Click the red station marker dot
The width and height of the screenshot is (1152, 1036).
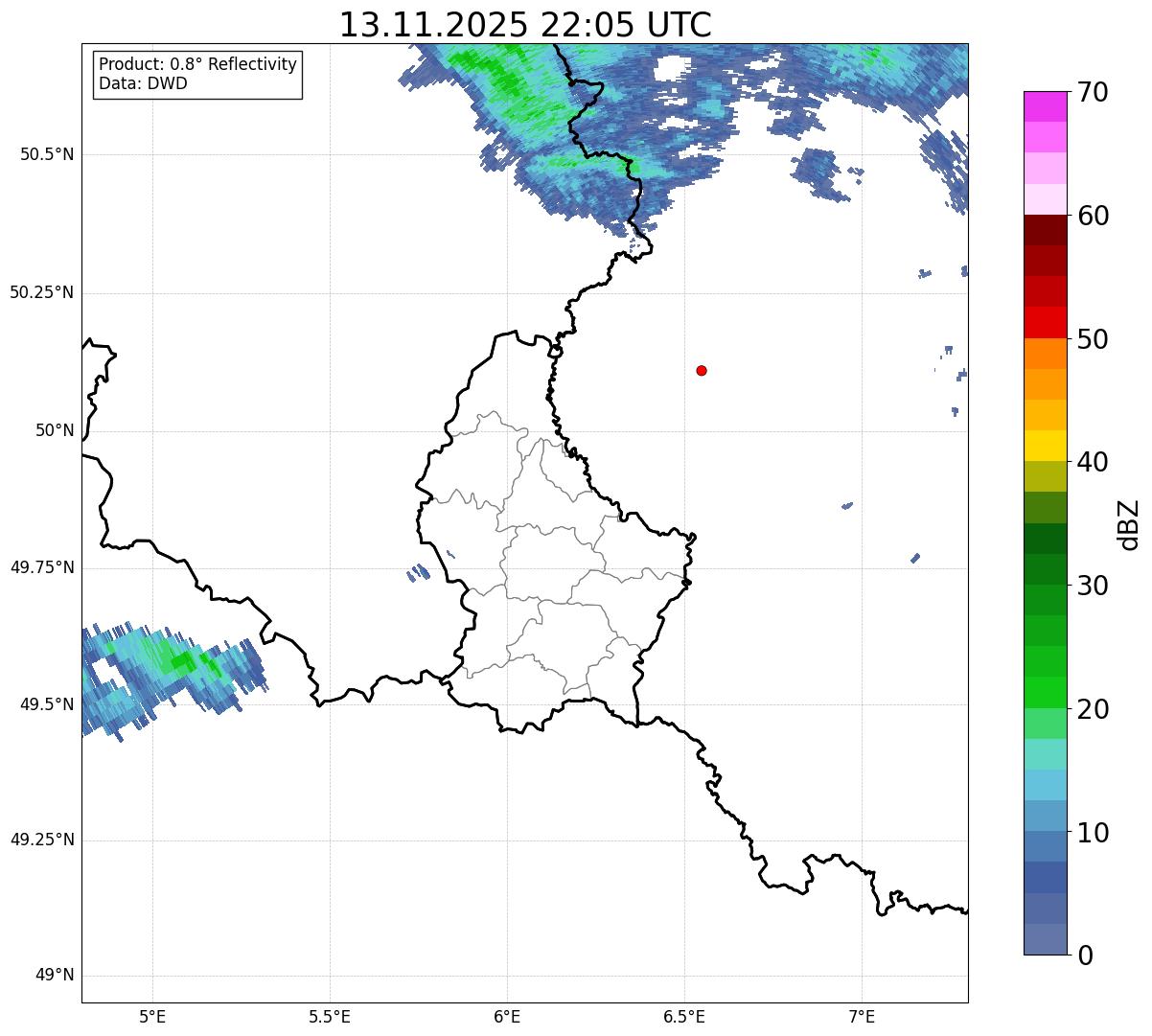[702, 370]
